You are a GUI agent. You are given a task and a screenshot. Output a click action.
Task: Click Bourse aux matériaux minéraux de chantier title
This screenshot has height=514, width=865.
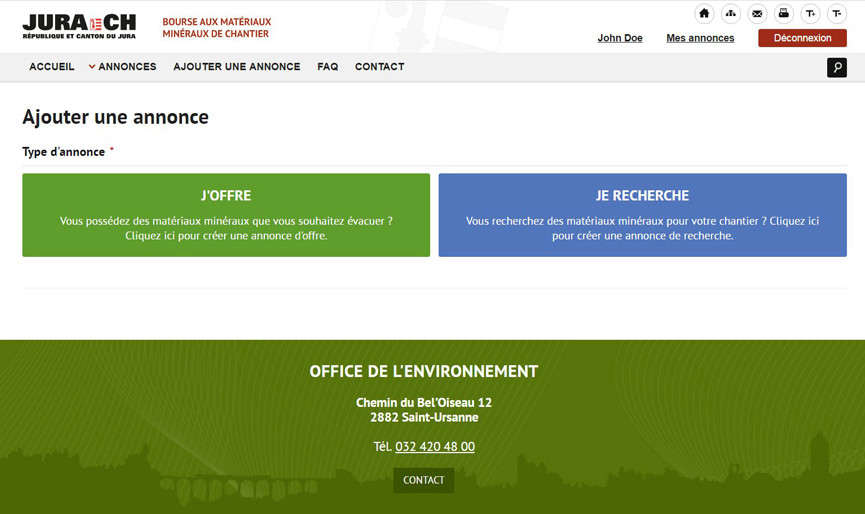tap(217, 28)
